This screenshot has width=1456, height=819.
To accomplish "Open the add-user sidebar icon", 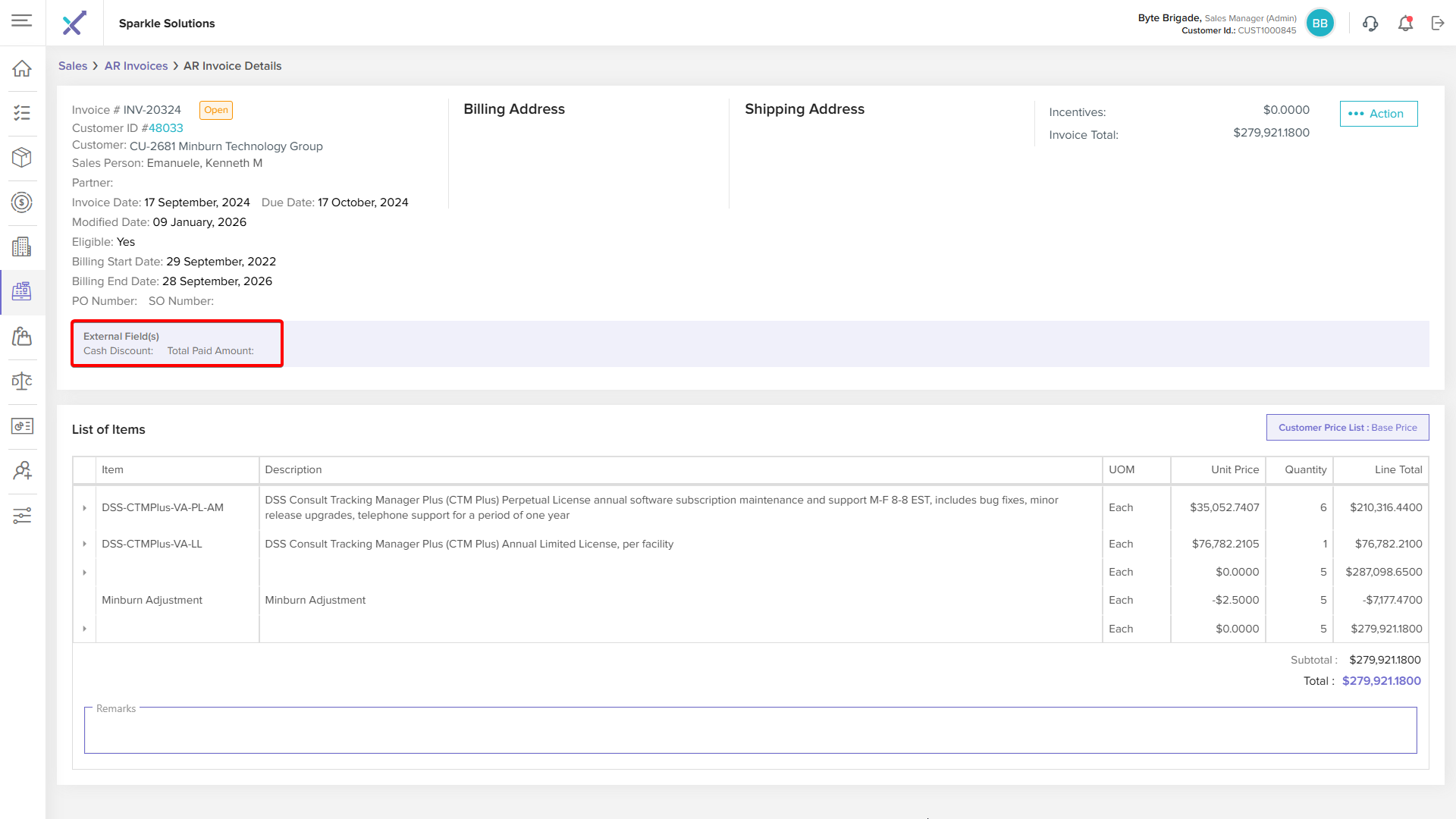I will (x=22, y=471).
